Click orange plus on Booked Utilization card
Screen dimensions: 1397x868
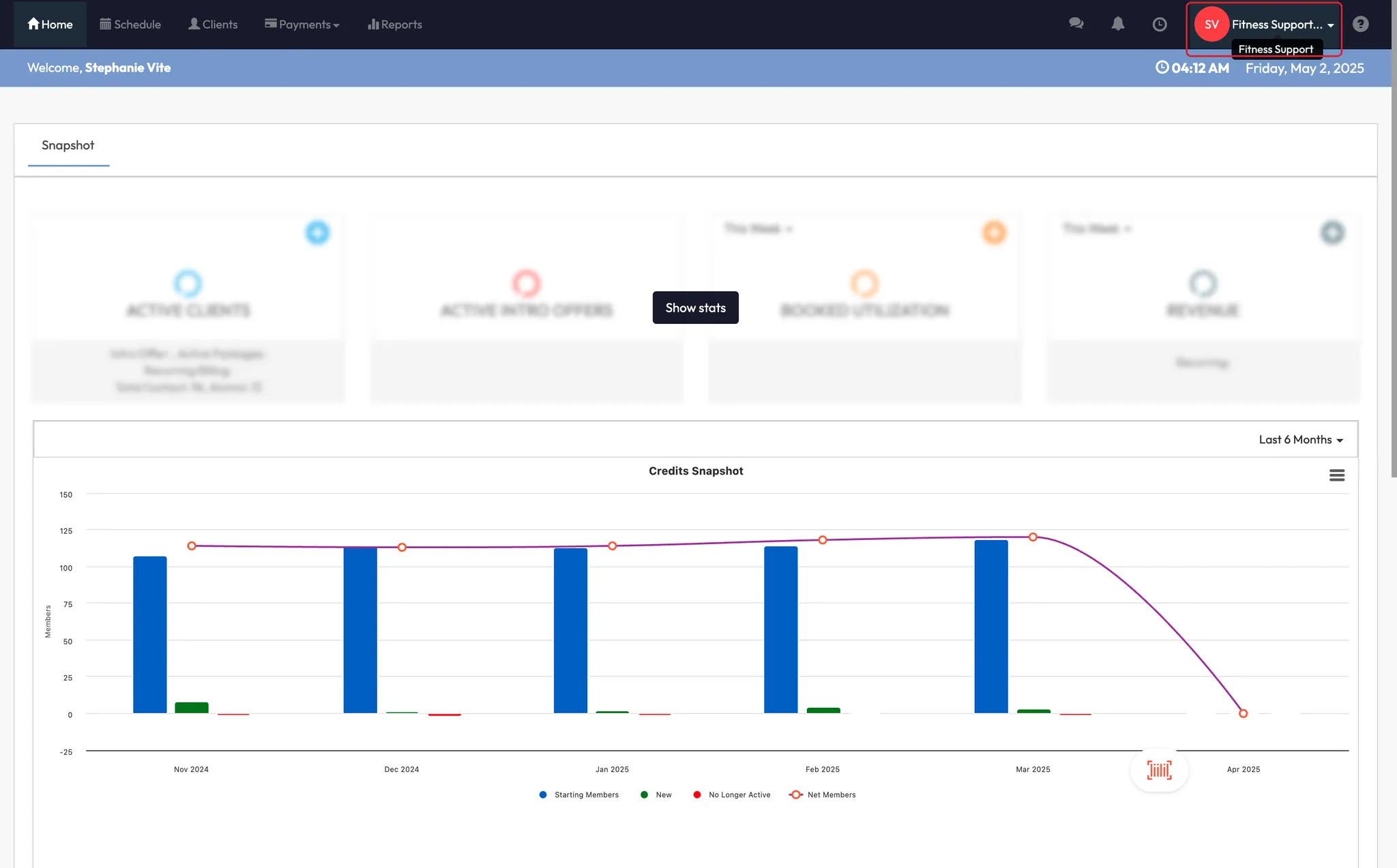(x=994, y=233)
